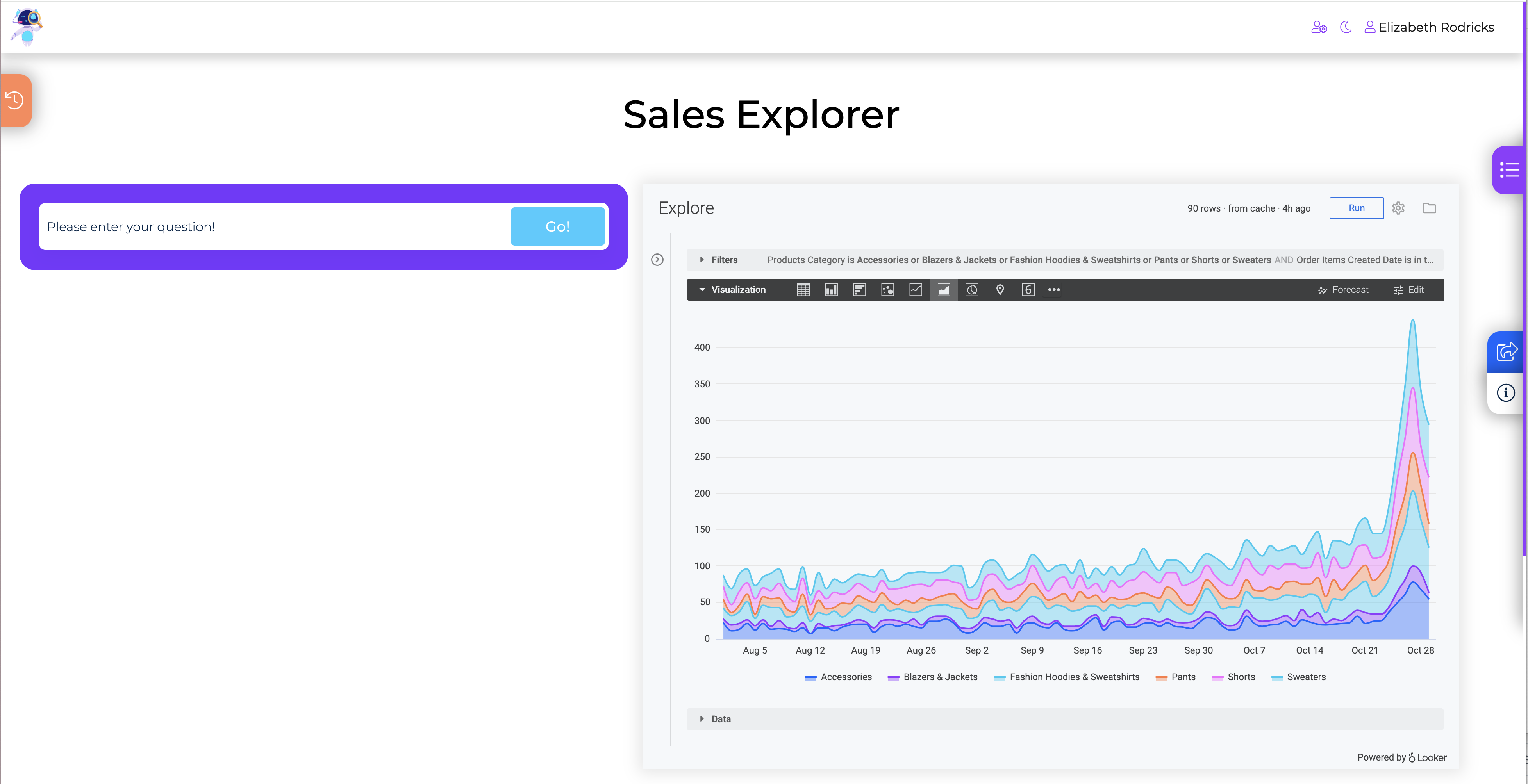Select the Bar chart visualization icon
1528x784 pixels.
(859, 289)
